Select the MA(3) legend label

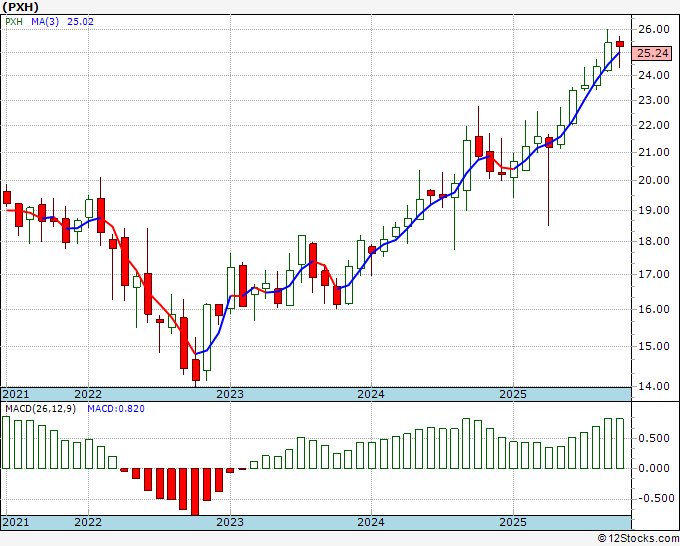click(45, 22)
